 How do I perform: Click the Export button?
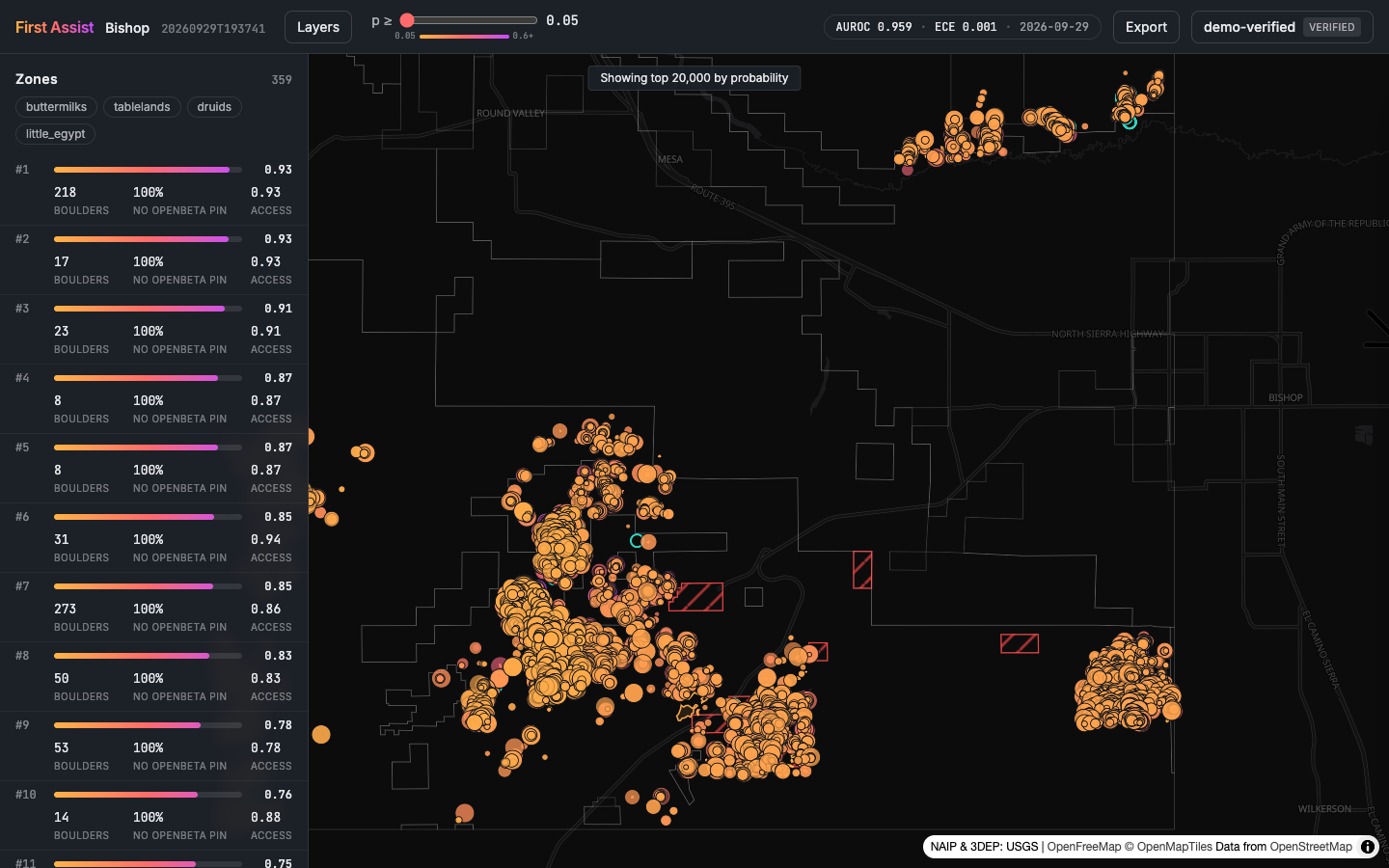1146,27
